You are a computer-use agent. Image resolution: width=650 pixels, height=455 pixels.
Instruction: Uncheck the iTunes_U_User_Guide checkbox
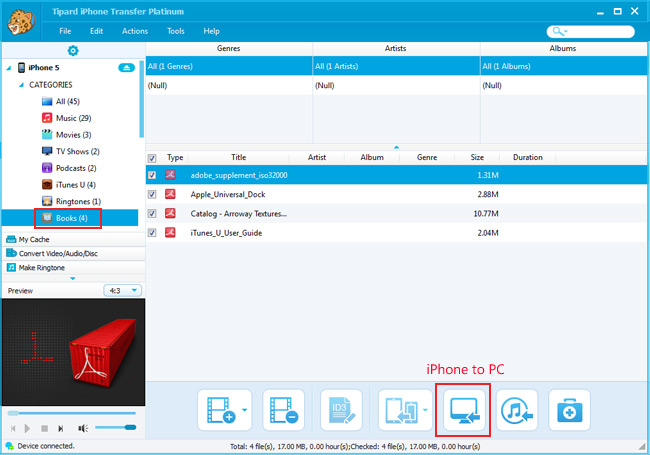(152, 232)
